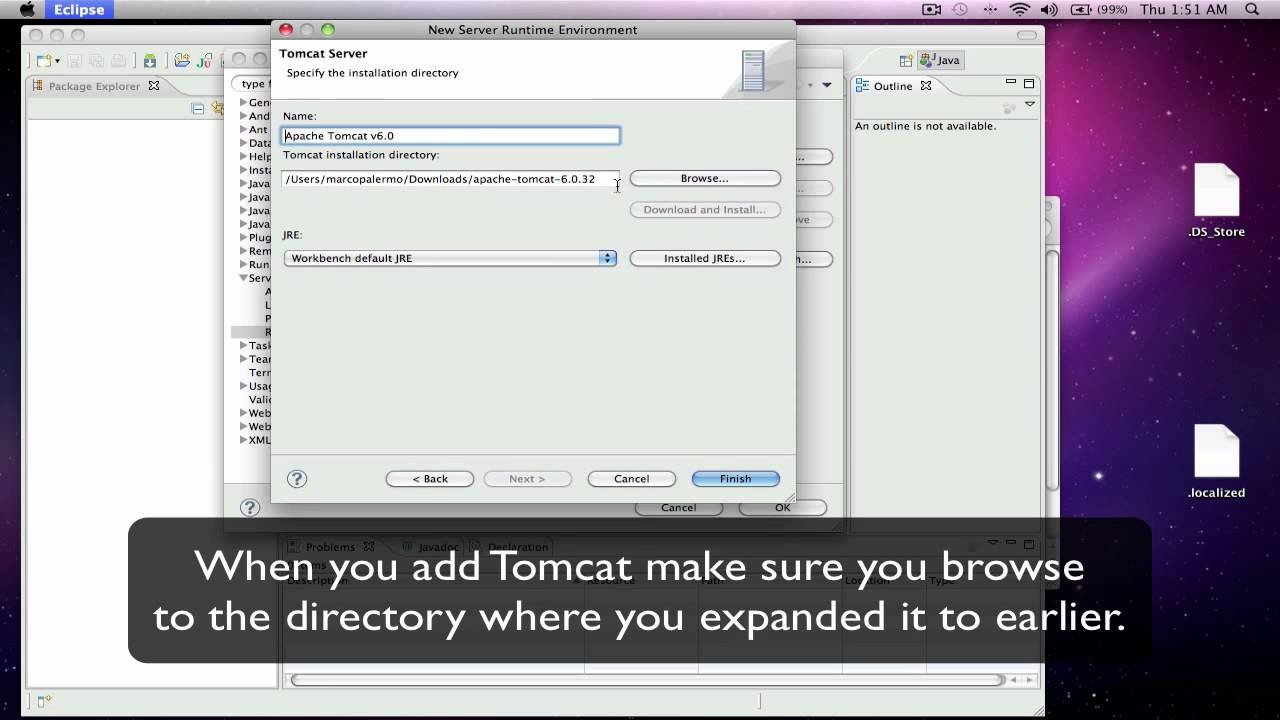Image resolution: width=1280 pixels, height=720 pixels.
Task: Select the Javadoc tab
Action: coord(430,547)
